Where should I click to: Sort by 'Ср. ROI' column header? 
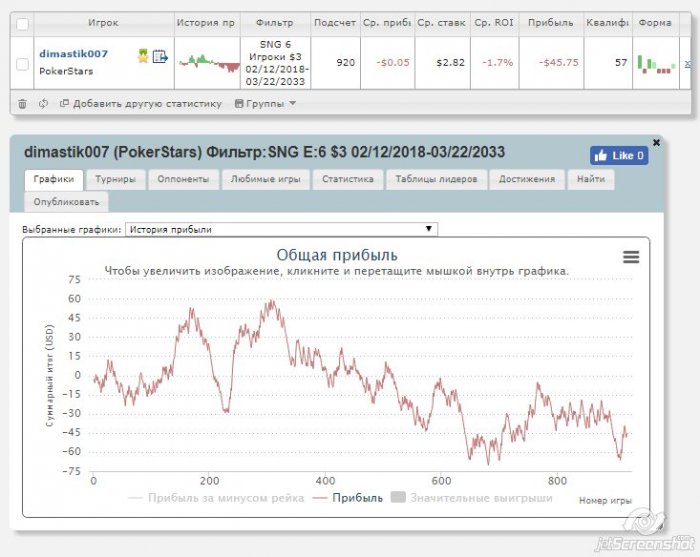[x=494, y=23]
